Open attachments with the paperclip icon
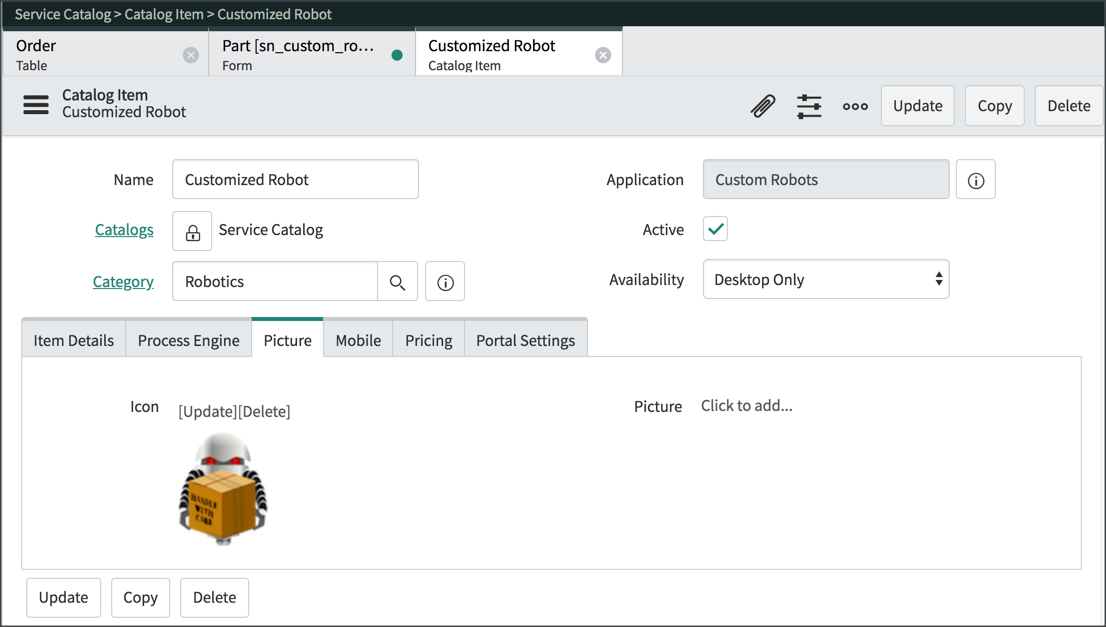Viewport: 1106px width, 627px height. pos(762,105)
